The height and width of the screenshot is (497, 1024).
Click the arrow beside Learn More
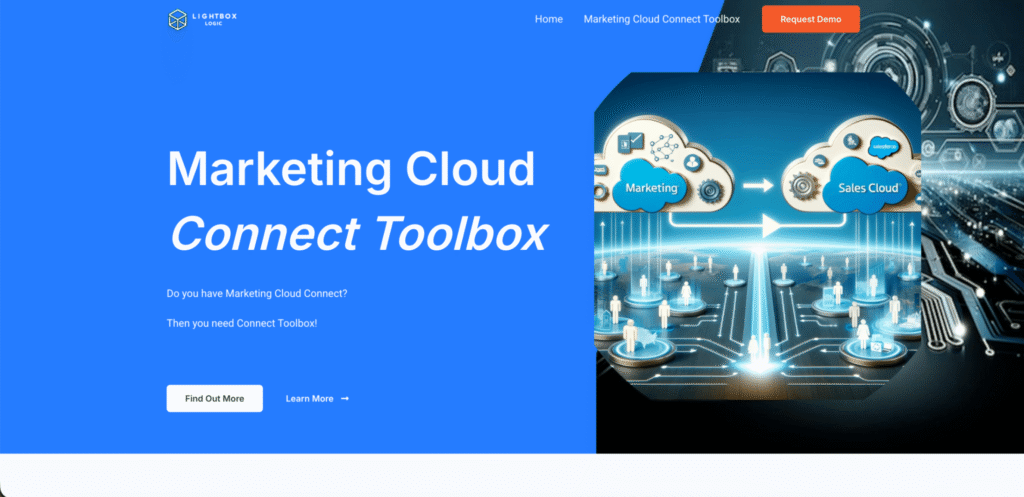tap(345, 398)
